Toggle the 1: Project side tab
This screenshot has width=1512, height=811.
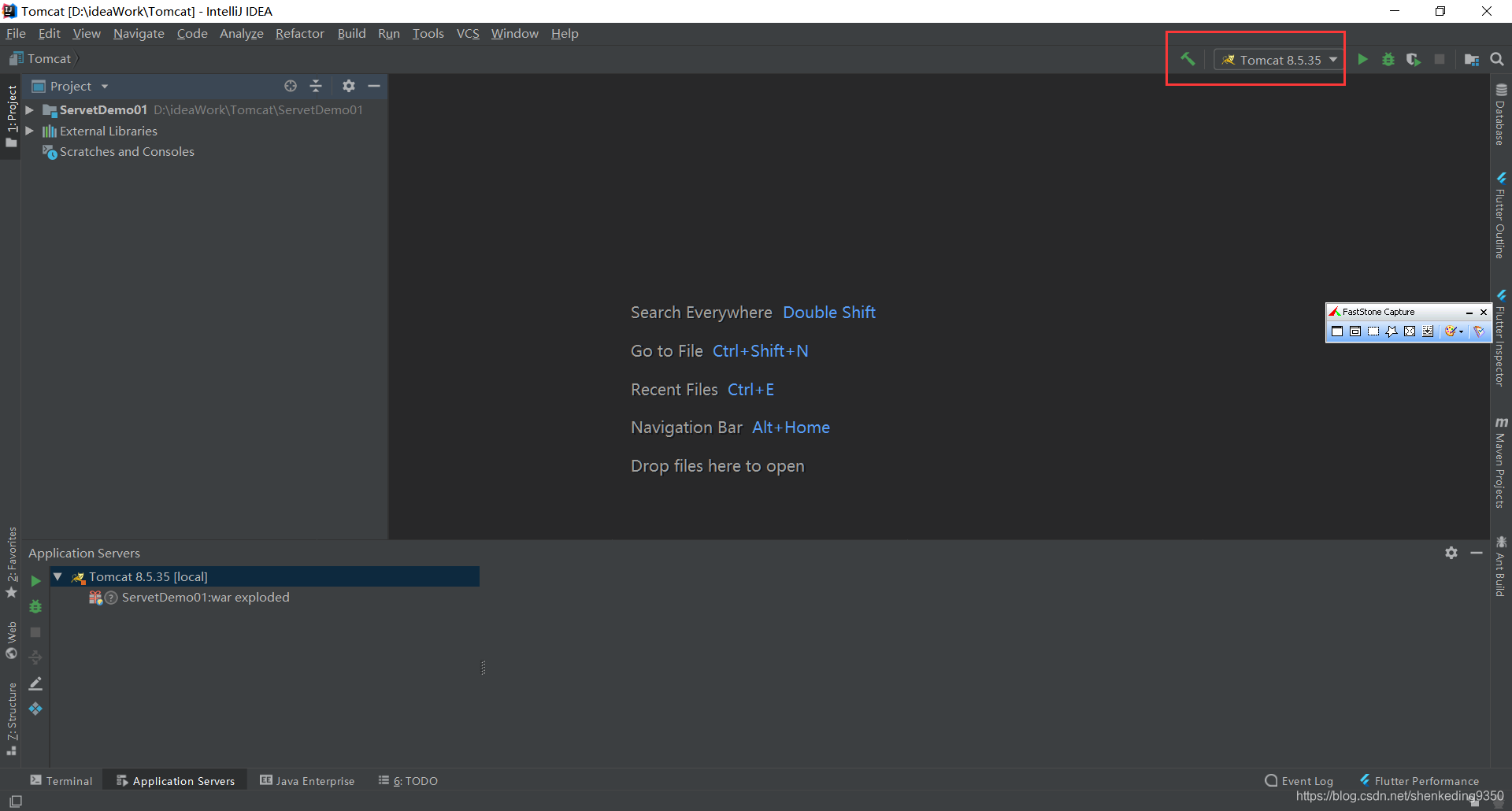(11, 116)
